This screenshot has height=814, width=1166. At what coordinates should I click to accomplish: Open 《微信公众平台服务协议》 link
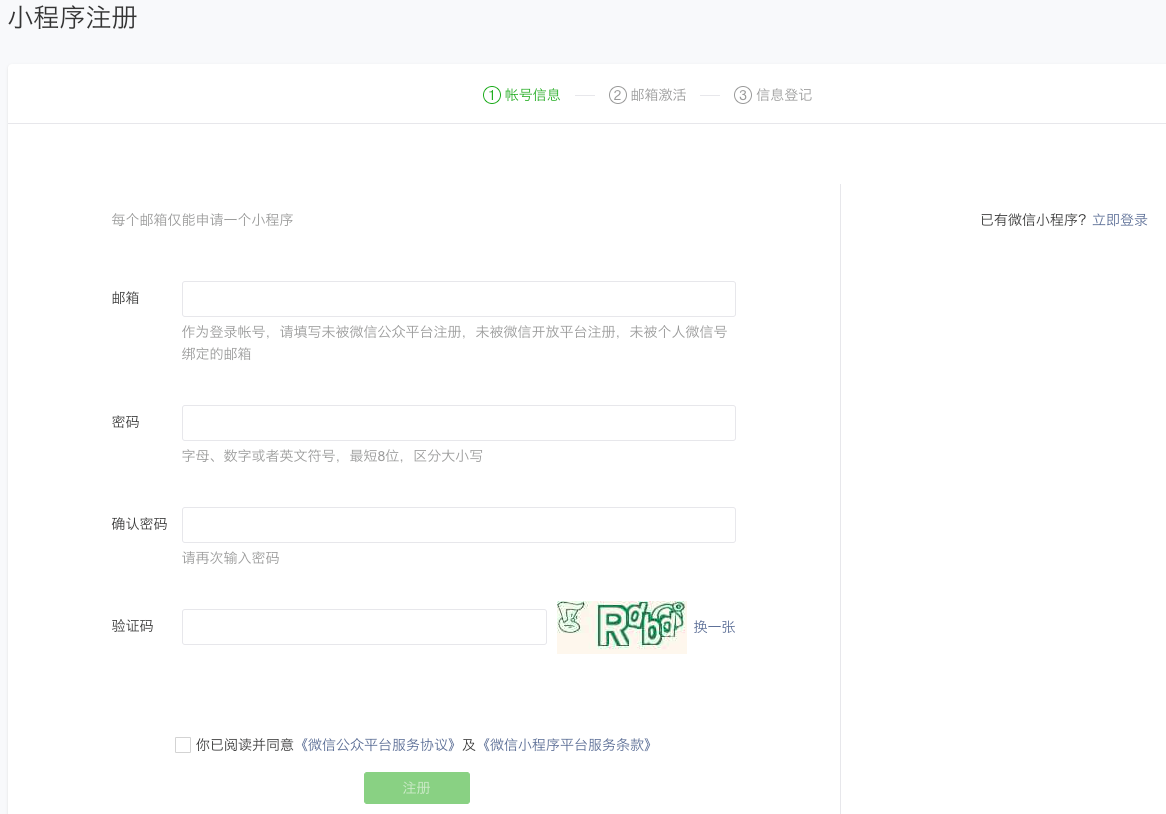378,745
